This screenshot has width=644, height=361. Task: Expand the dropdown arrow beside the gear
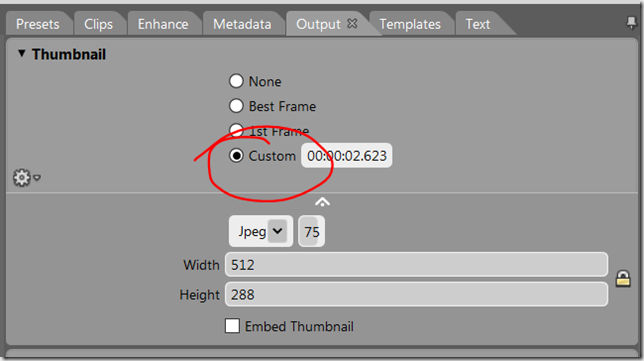pyautogui.click(x=37, y=178)
